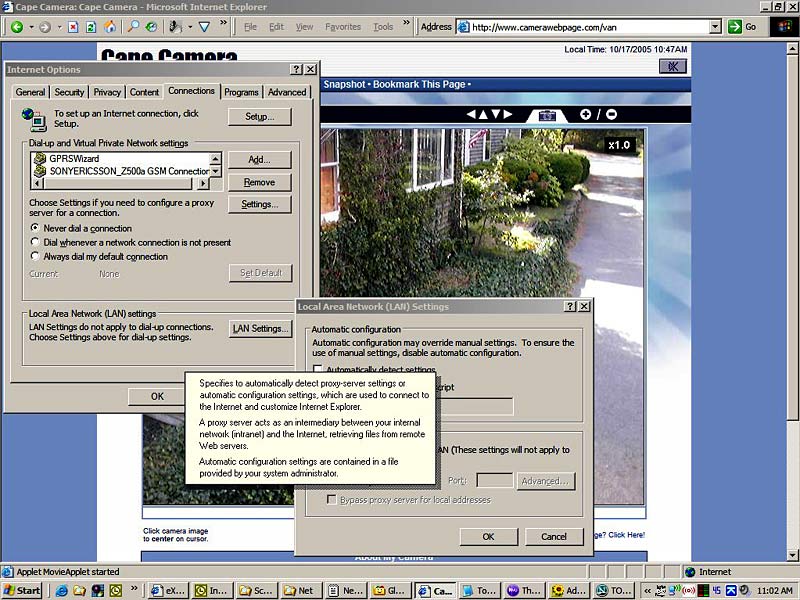Click the Home toolbar icon

coord(109,26)
